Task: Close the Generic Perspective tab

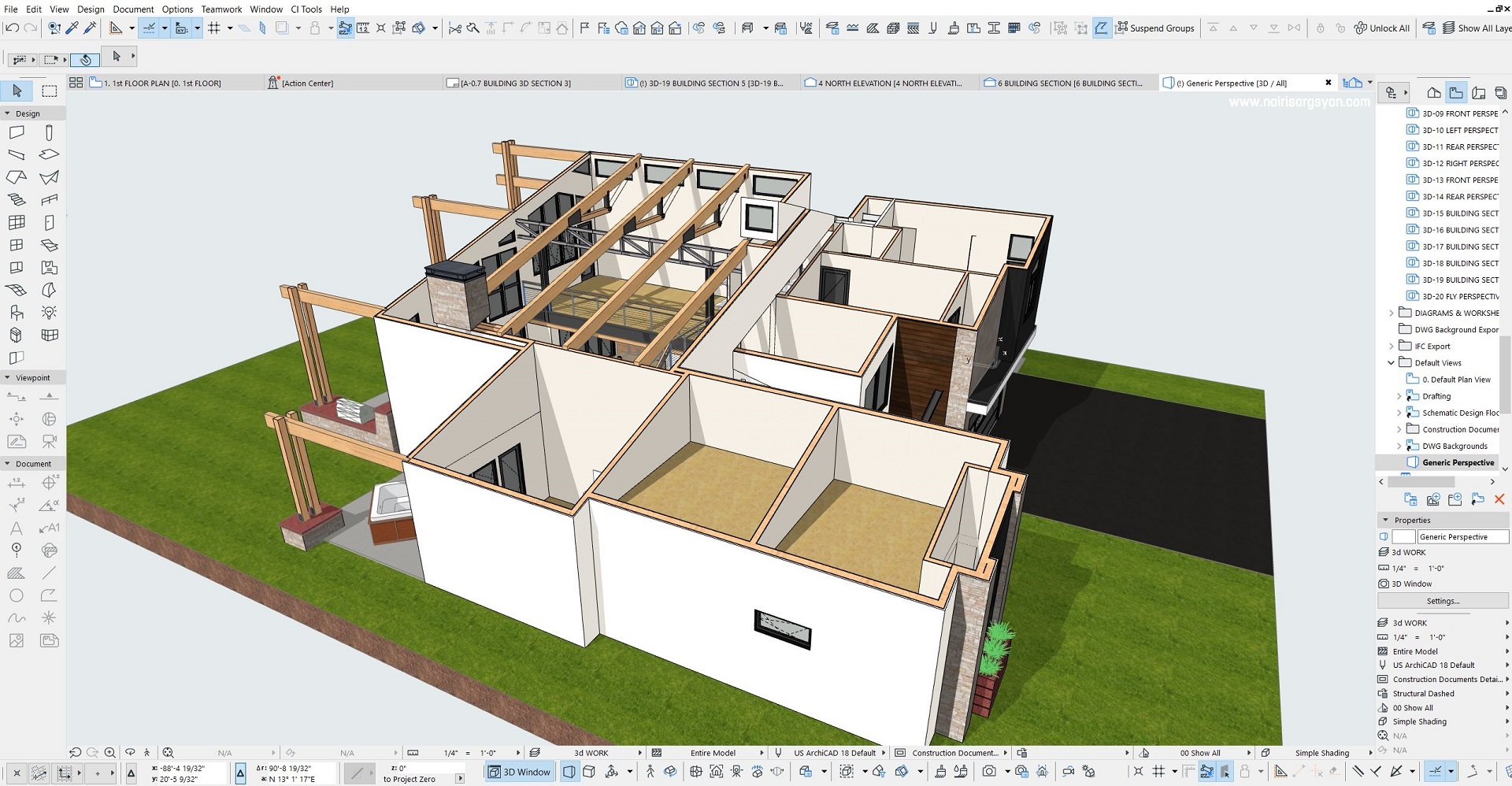Action: [x=1329, y=83]
